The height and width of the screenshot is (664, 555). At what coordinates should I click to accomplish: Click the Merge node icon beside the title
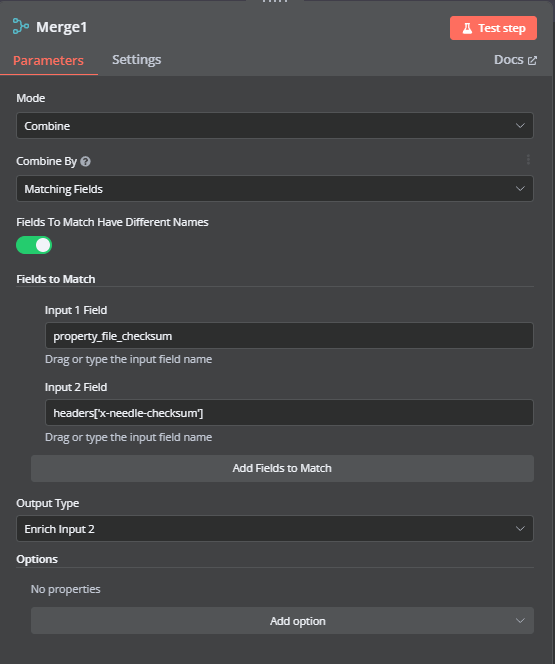[20, 26]
